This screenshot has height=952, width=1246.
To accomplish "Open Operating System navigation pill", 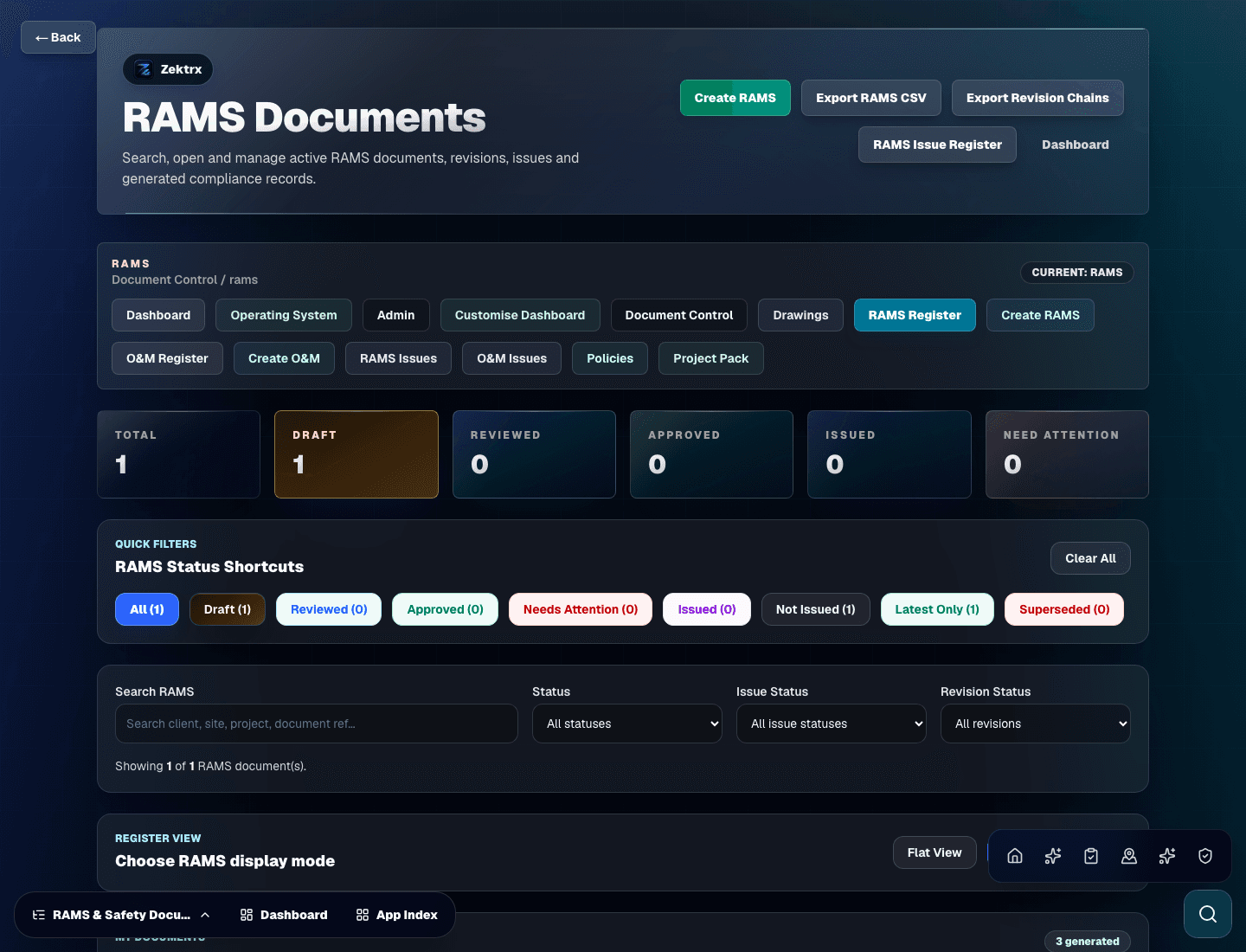I will pyautogui.click(x=284, y=315).
